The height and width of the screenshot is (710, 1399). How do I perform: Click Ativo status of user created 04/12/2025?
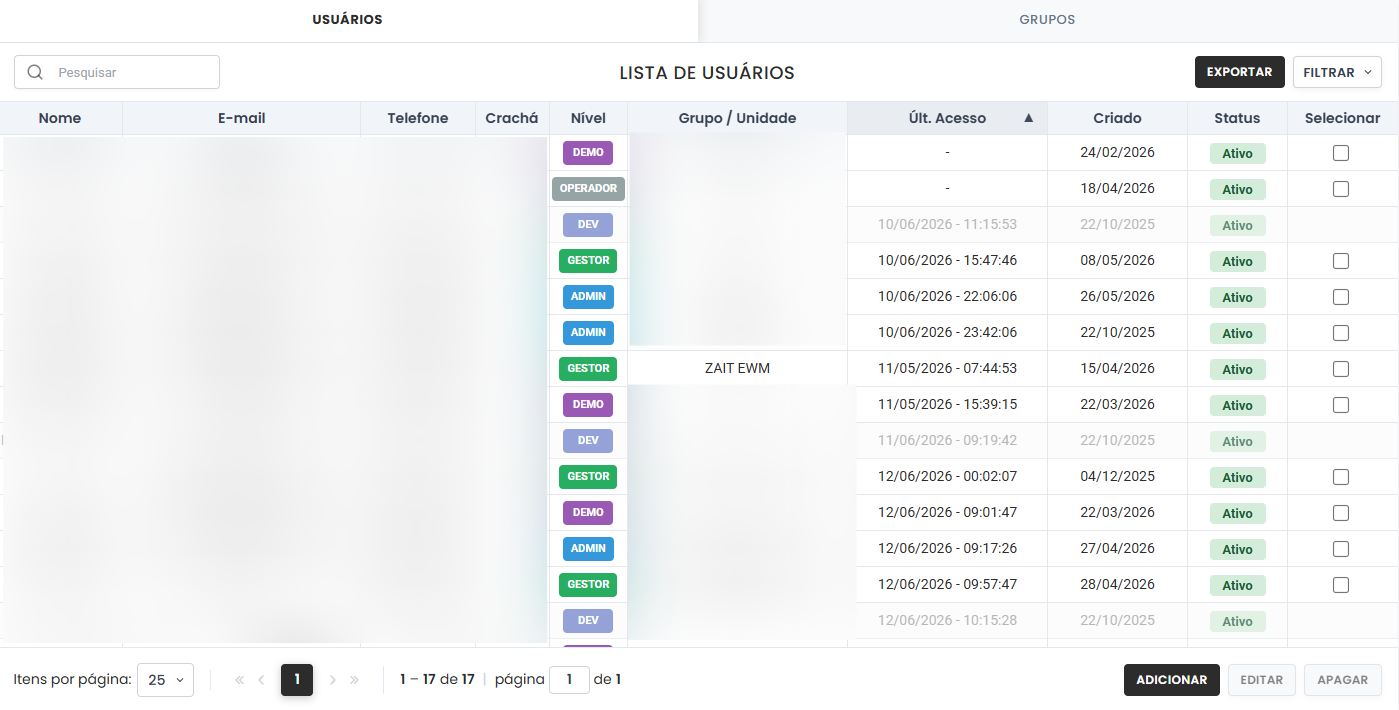tap(1237, 477)
